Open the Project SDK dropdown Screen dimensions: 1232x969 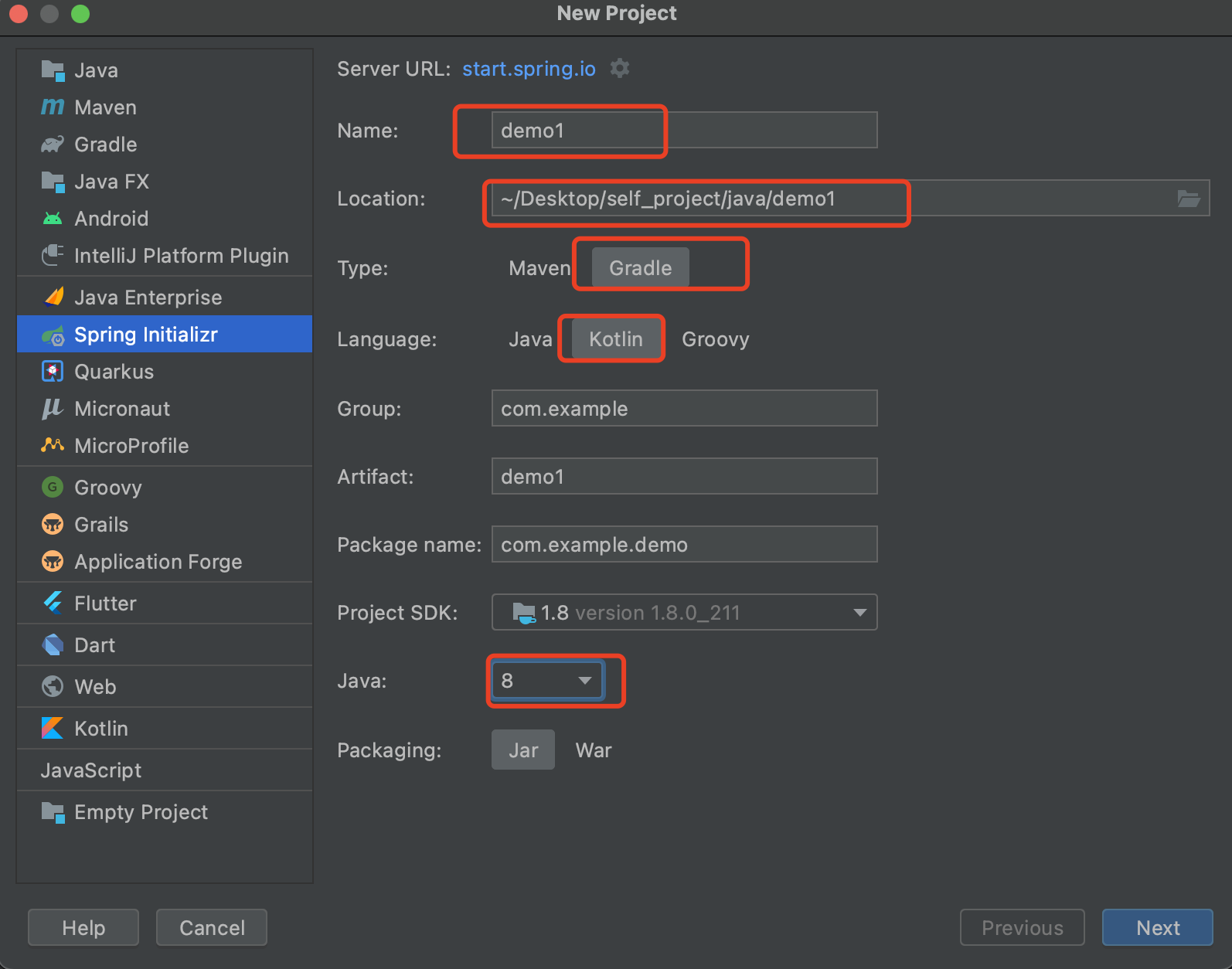[685, 612]
